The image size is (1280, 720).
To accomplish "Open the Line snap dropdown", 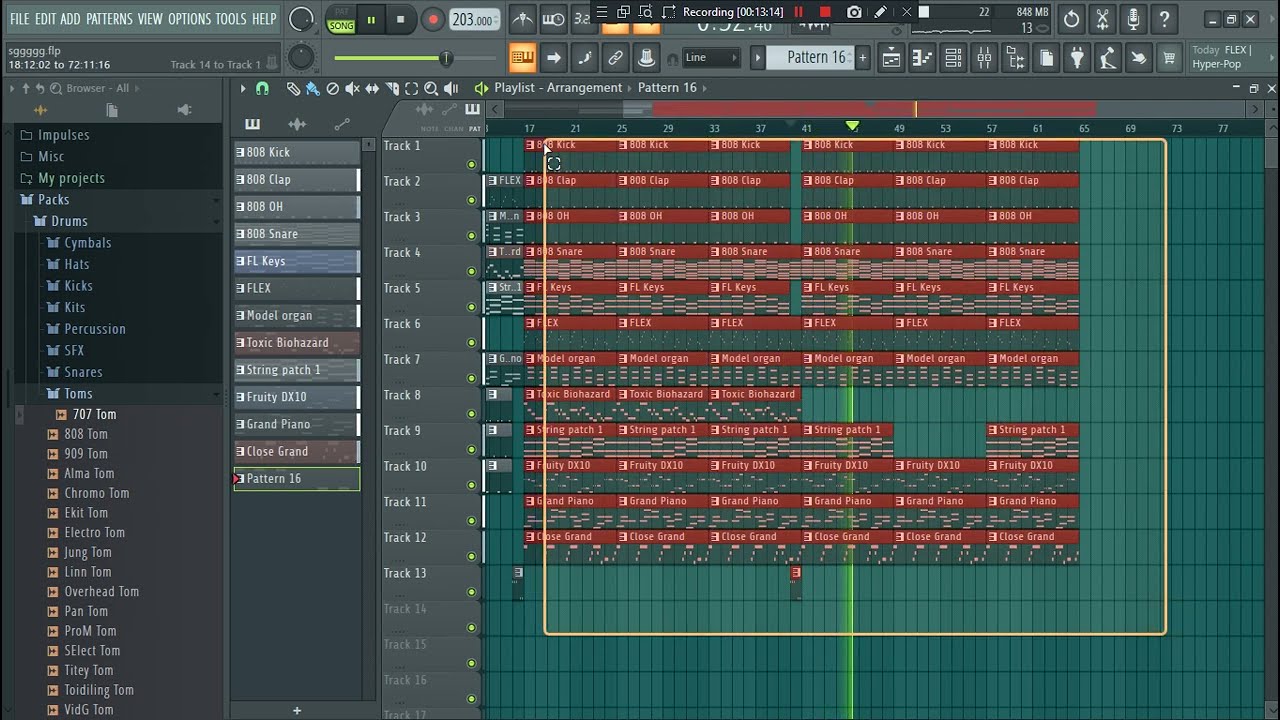I will coord(712,58).
